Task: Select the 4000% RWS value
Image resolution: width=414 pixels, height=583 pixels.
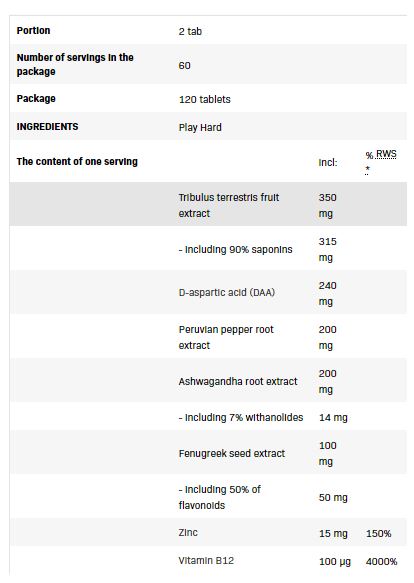Action: click(x=382, y=561)
